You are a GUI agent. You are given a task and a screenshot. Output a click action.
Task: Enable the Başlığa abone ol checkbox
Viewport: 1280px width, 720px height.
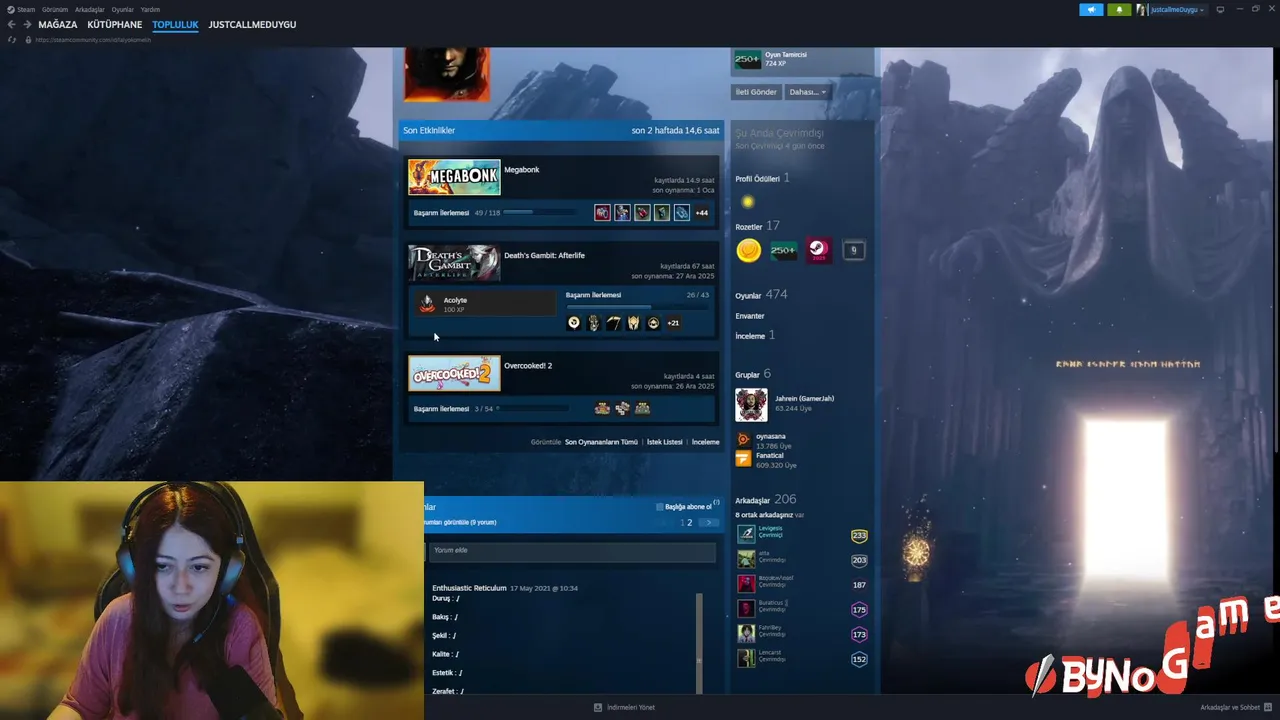point(660,507)
